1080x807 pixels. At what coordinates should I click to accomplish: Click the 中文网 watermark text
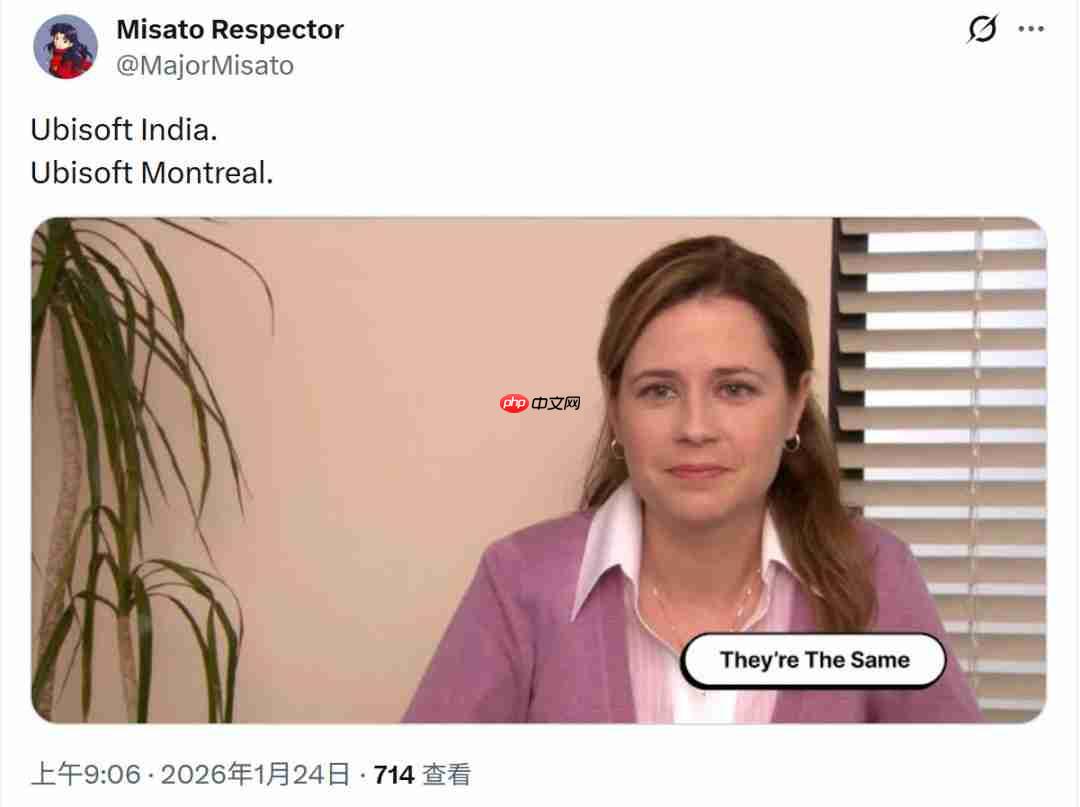(x=556, y=404)
